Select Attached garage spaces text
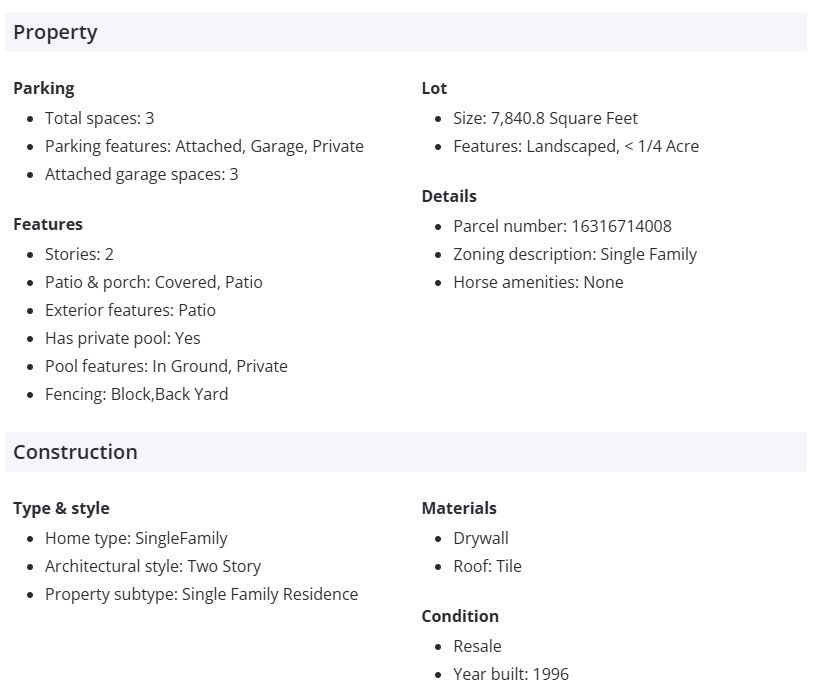 click(141, 174)
